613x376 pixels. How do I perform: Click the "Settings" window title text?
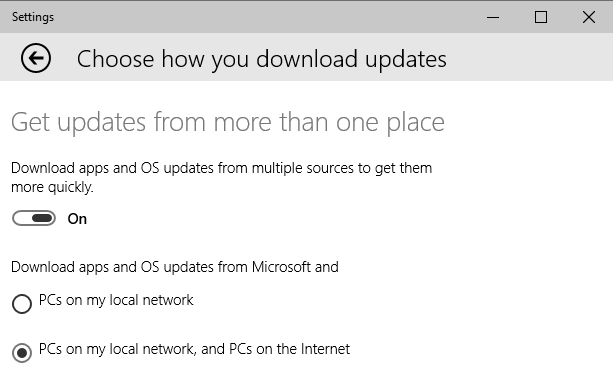(33, 17)
